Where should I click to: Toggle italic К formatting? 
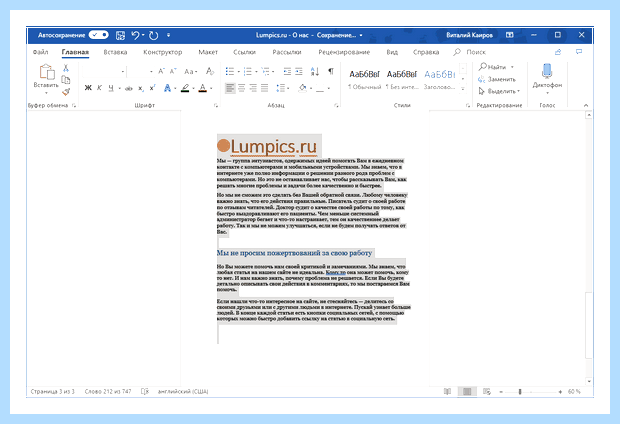(x=99, y=88)
